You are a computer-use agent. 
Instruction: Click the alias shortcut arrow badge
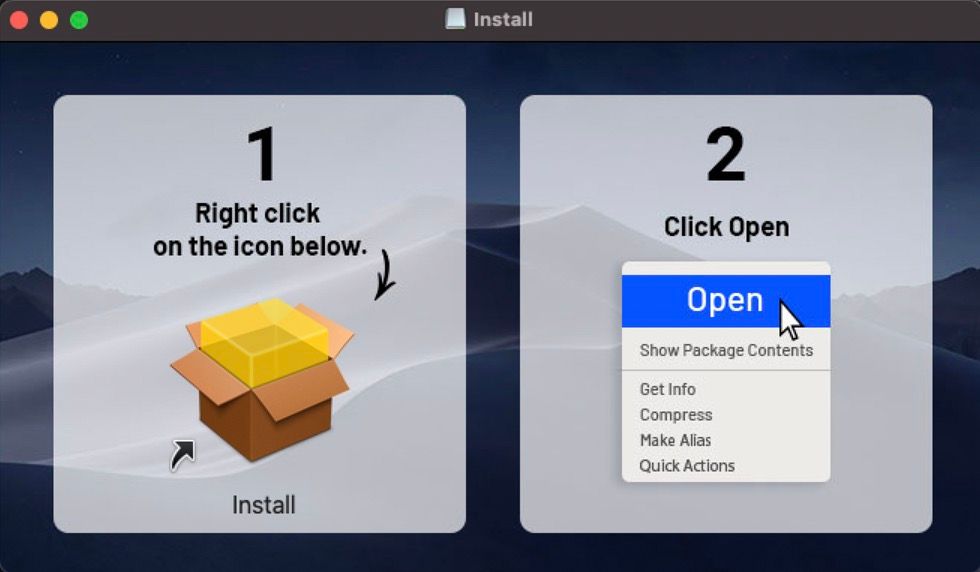point(182,455)
